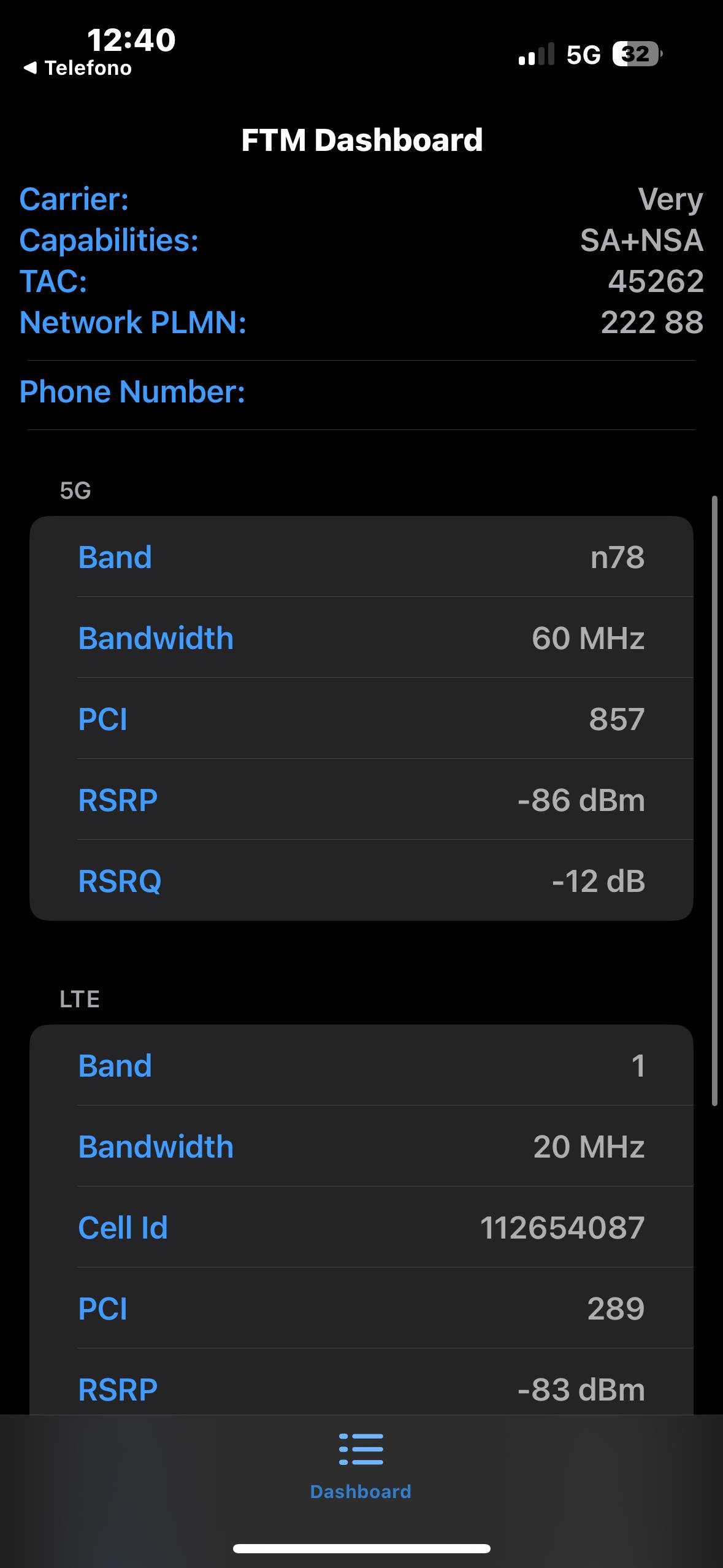
Task: Tap the cellular signal bars icon
Action: (x=536, y=55)
